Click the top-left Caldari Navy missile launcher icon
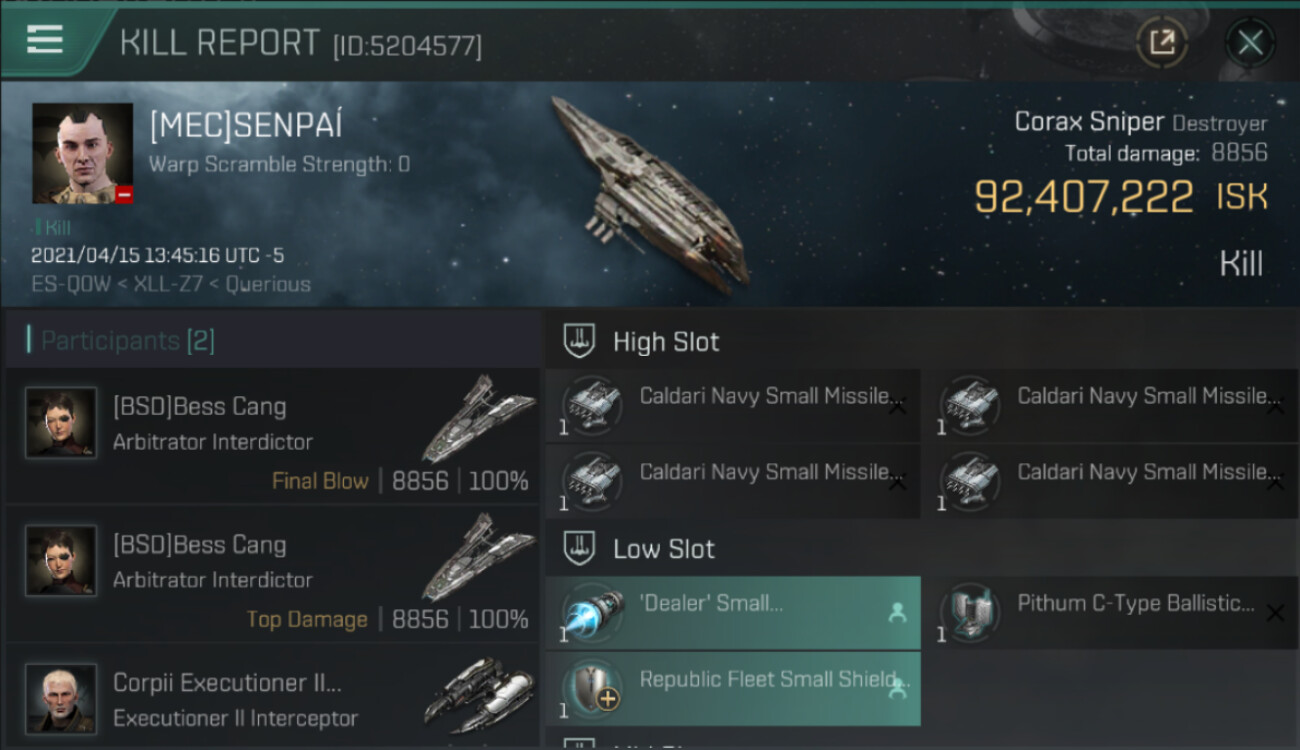This screenshot has height=750, width=1300. [x=592, y=406]
